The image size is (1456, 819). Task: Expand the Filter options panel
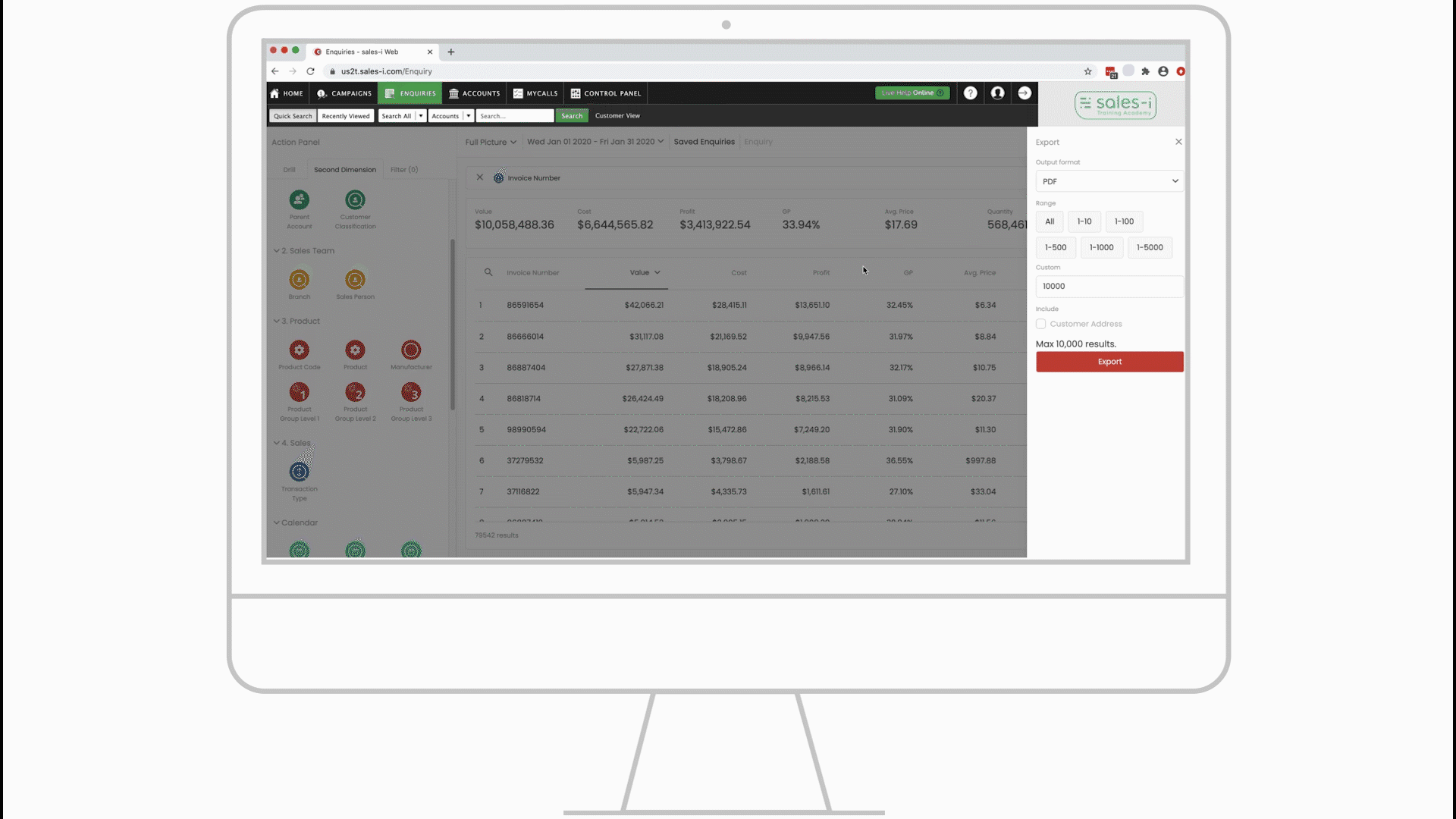pyautogui.click(x=403, y=169)
